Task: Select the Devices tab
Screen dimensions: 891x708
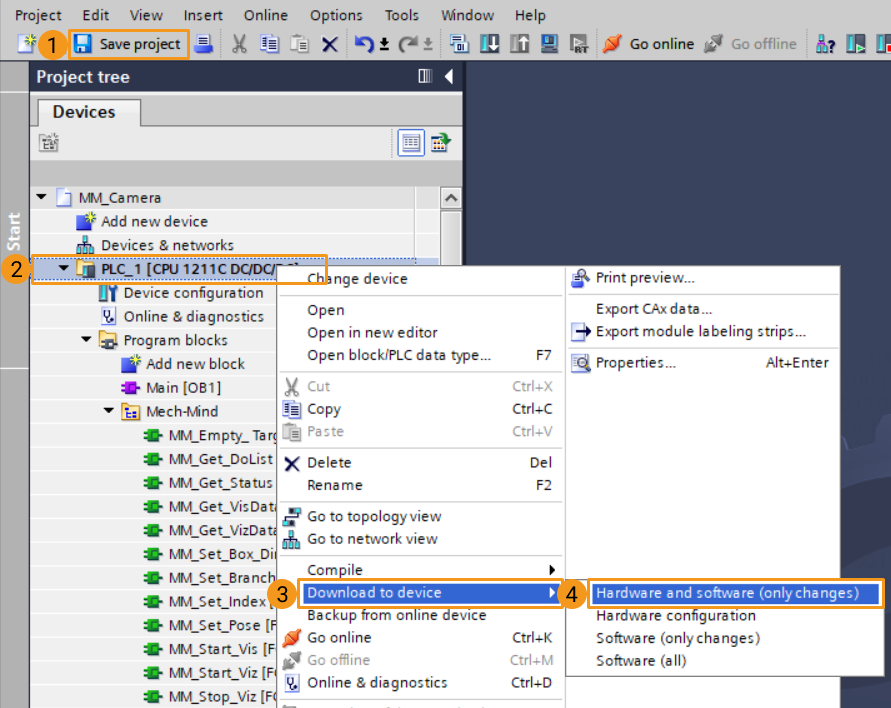Action: [84, 112]
